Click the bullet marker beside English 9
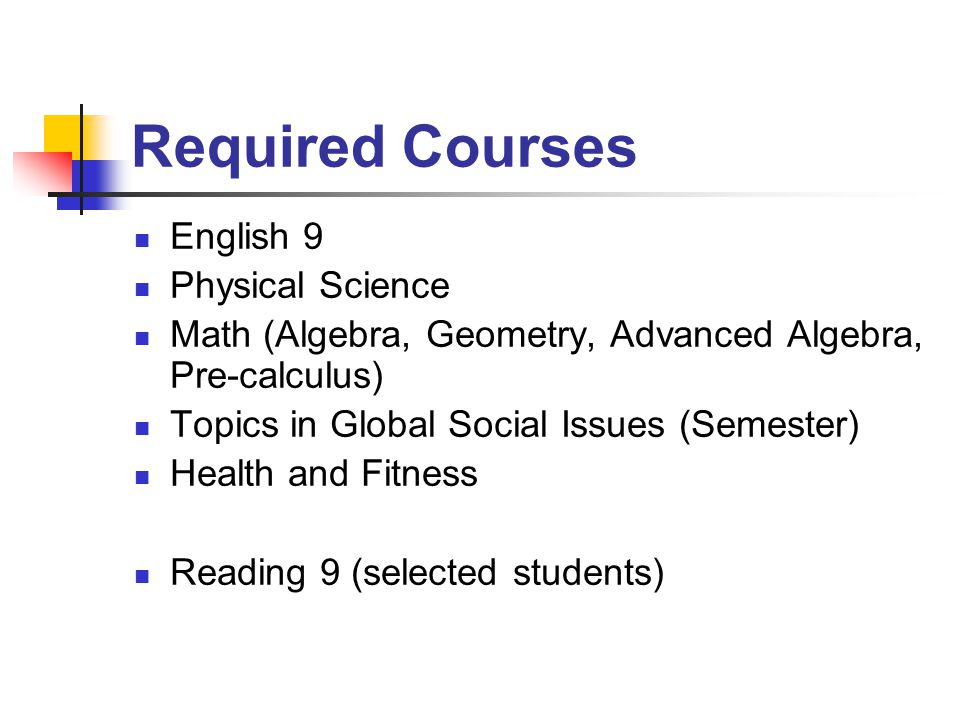 pyautogui.click(x=142, y=240)
